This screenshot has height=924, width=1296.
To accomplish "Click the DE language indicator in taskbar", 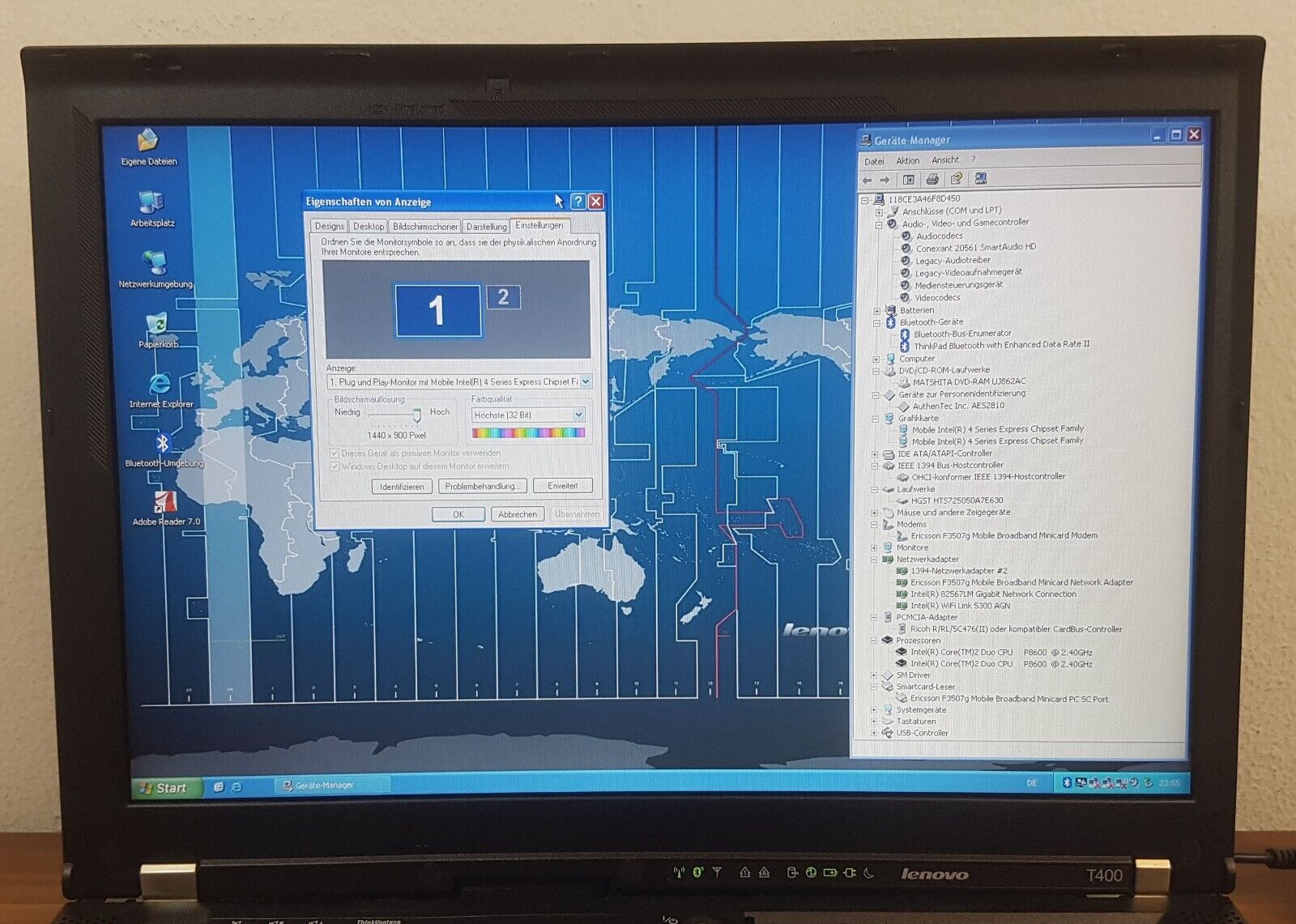I will 1031,783.
